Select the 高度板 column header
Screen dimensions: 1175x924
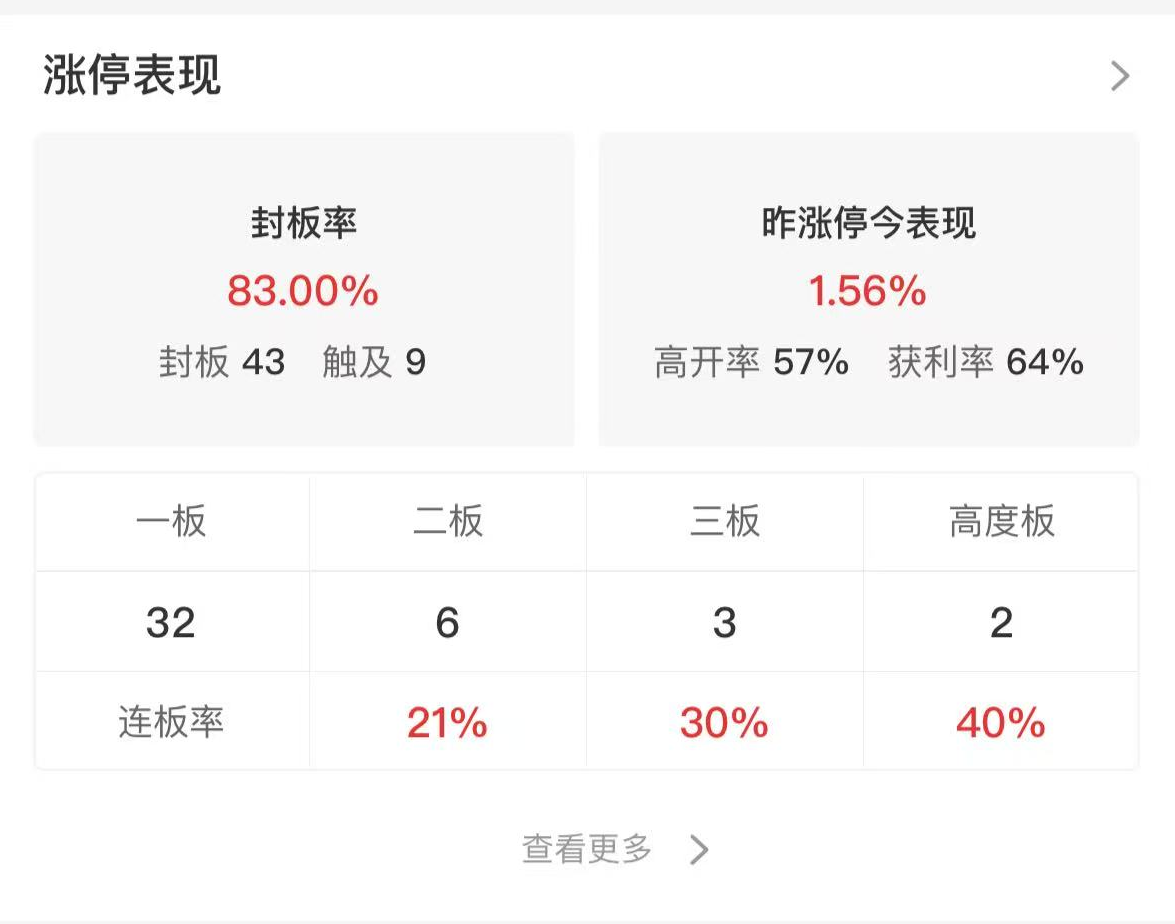pyautogui.click(x=1001, y=521)
